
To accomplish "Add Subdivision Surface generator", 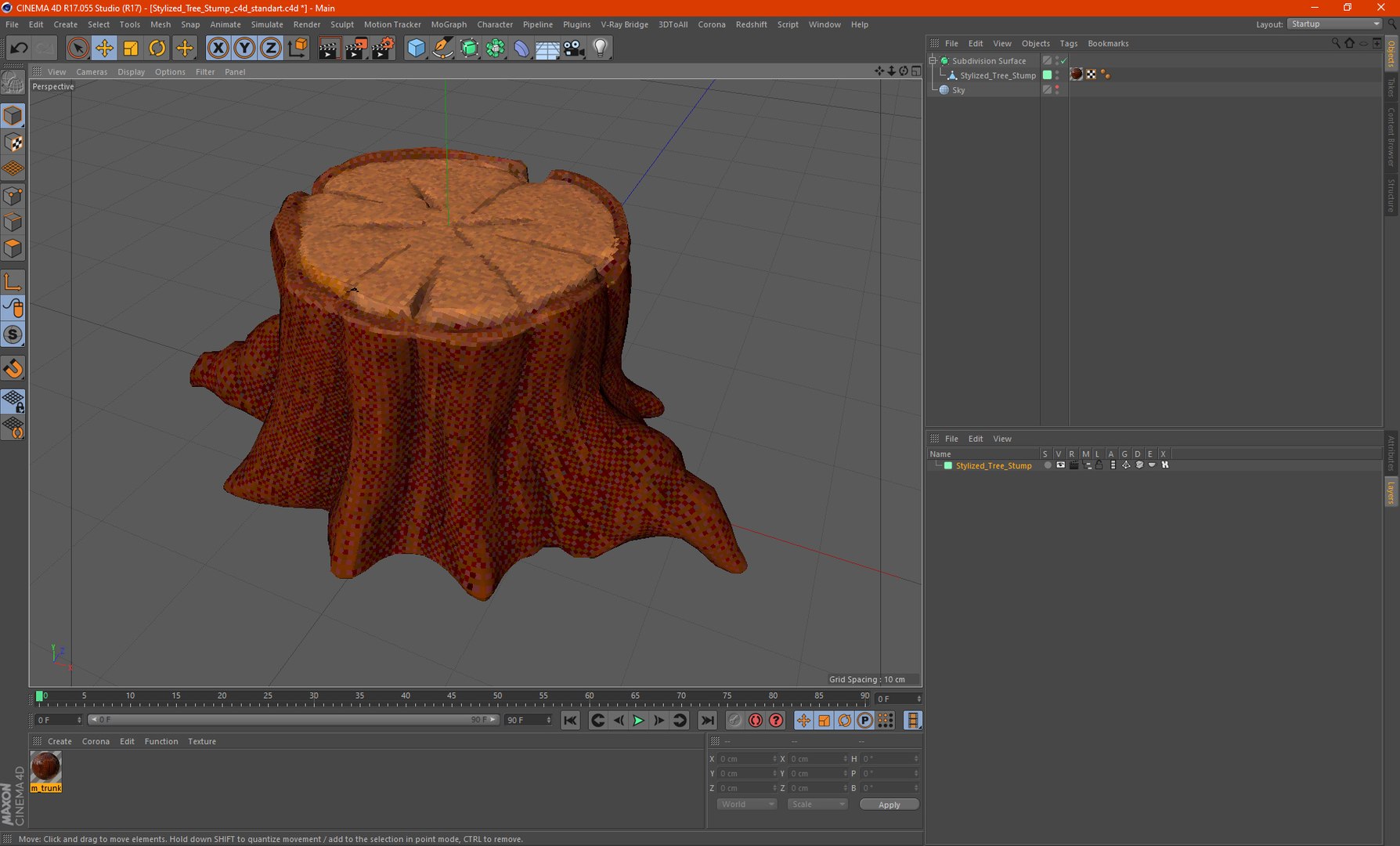I will (469, 48).
